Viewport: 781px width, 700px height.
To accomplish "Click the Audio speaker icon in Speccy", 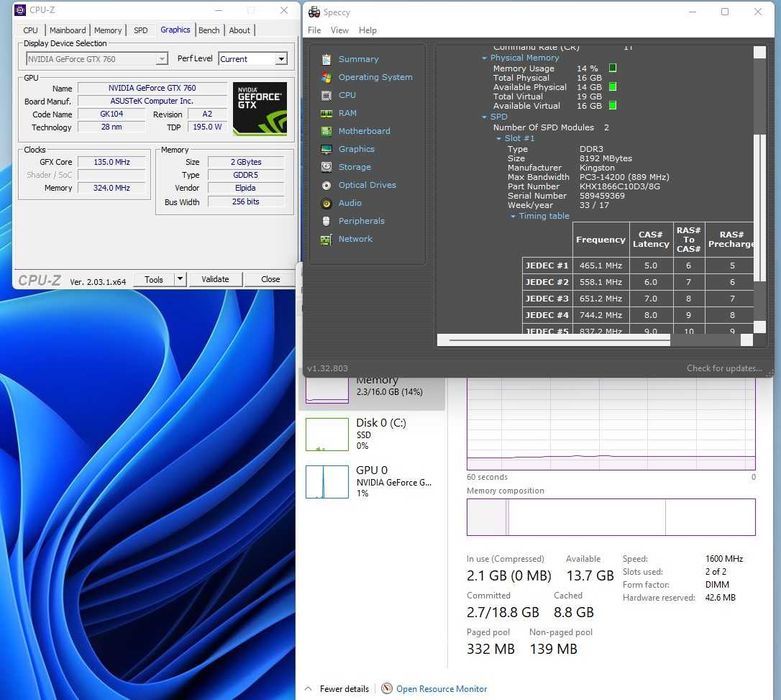I will pyautogui.click(x=326, y=203).
